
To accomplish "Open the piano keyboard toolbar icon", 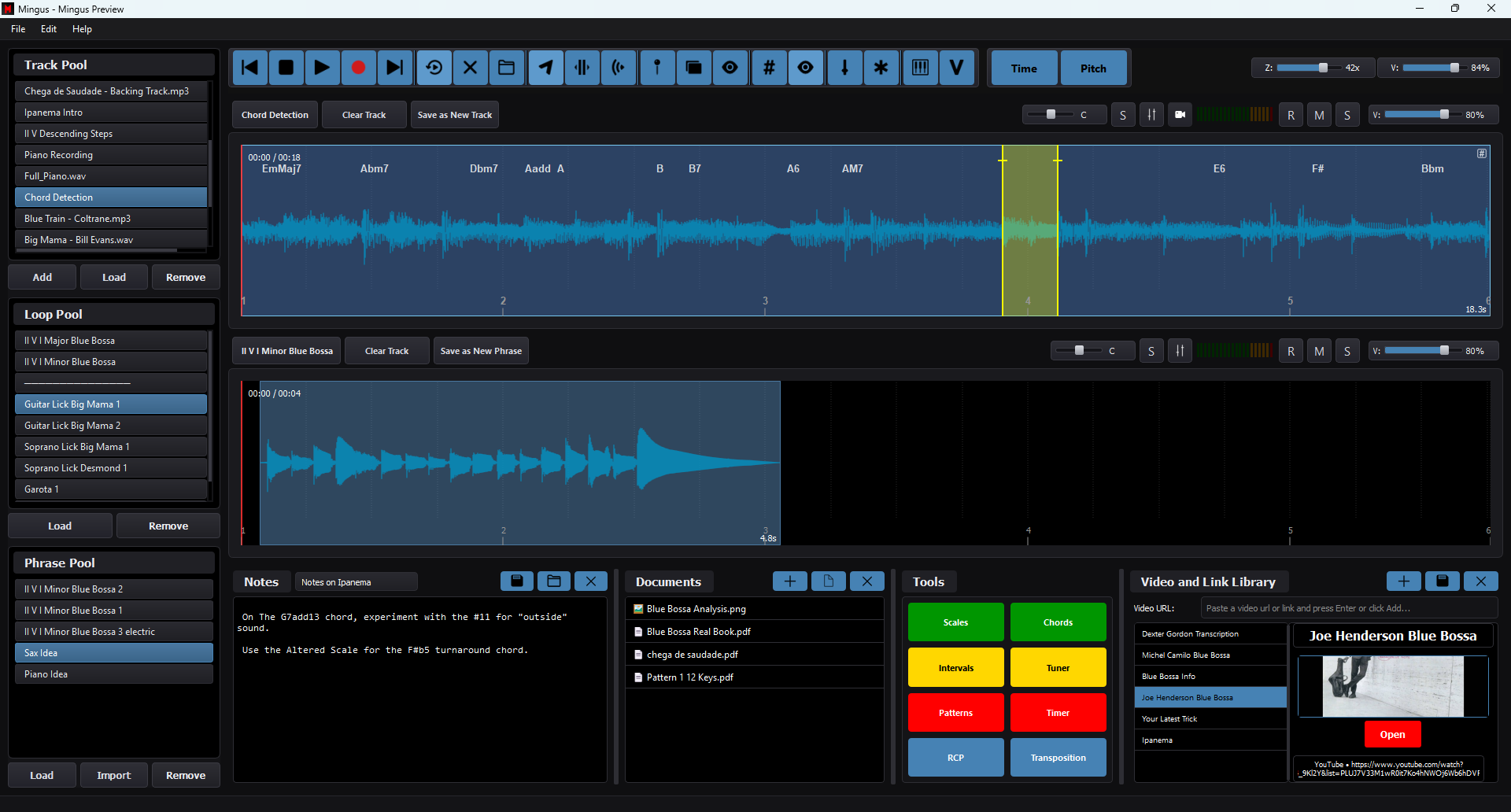I will click(x=920, y=68).
